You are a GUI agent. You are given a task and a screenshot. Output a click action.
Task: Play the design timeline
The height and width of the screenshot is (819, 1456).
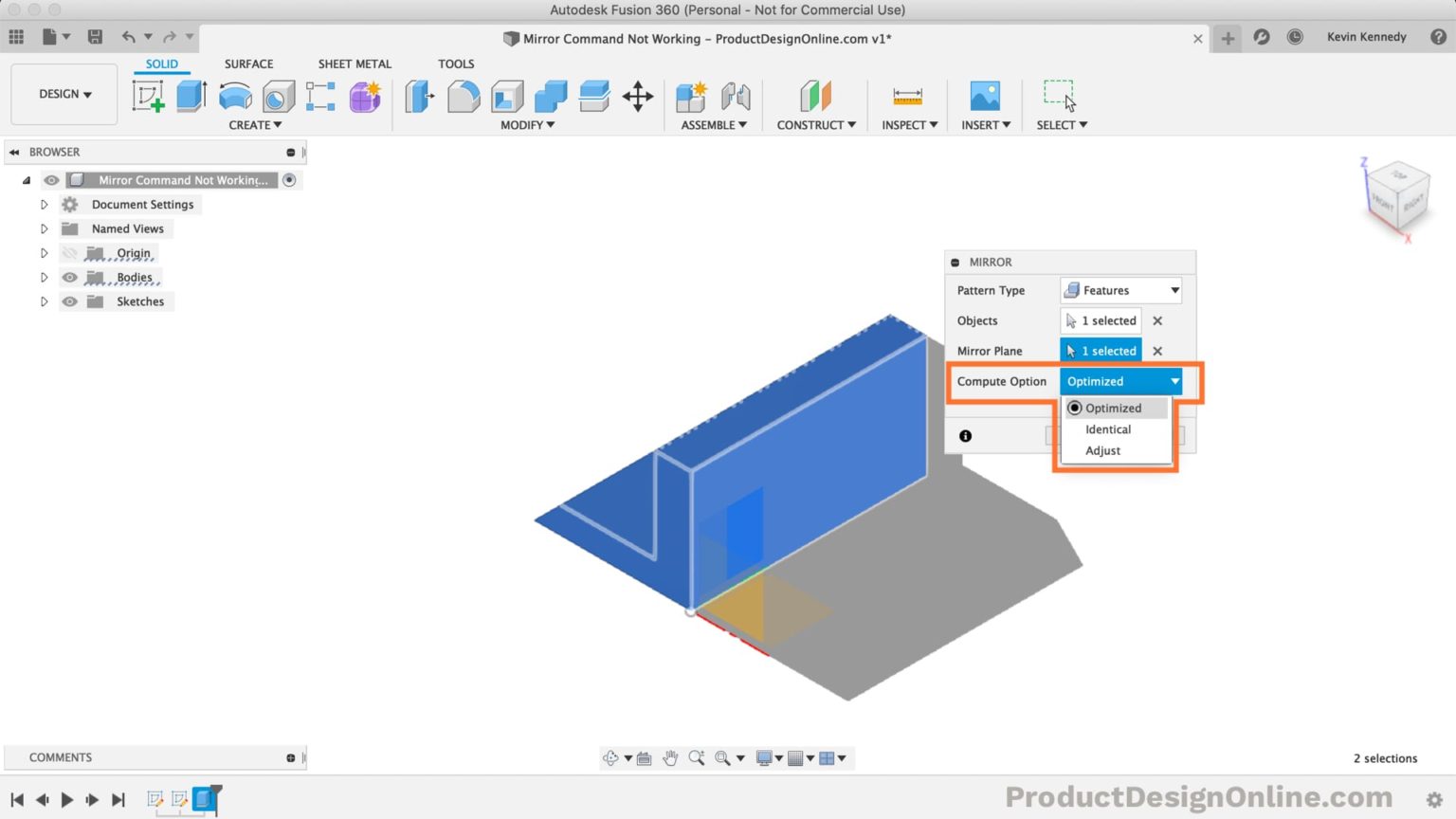(67, 799)
